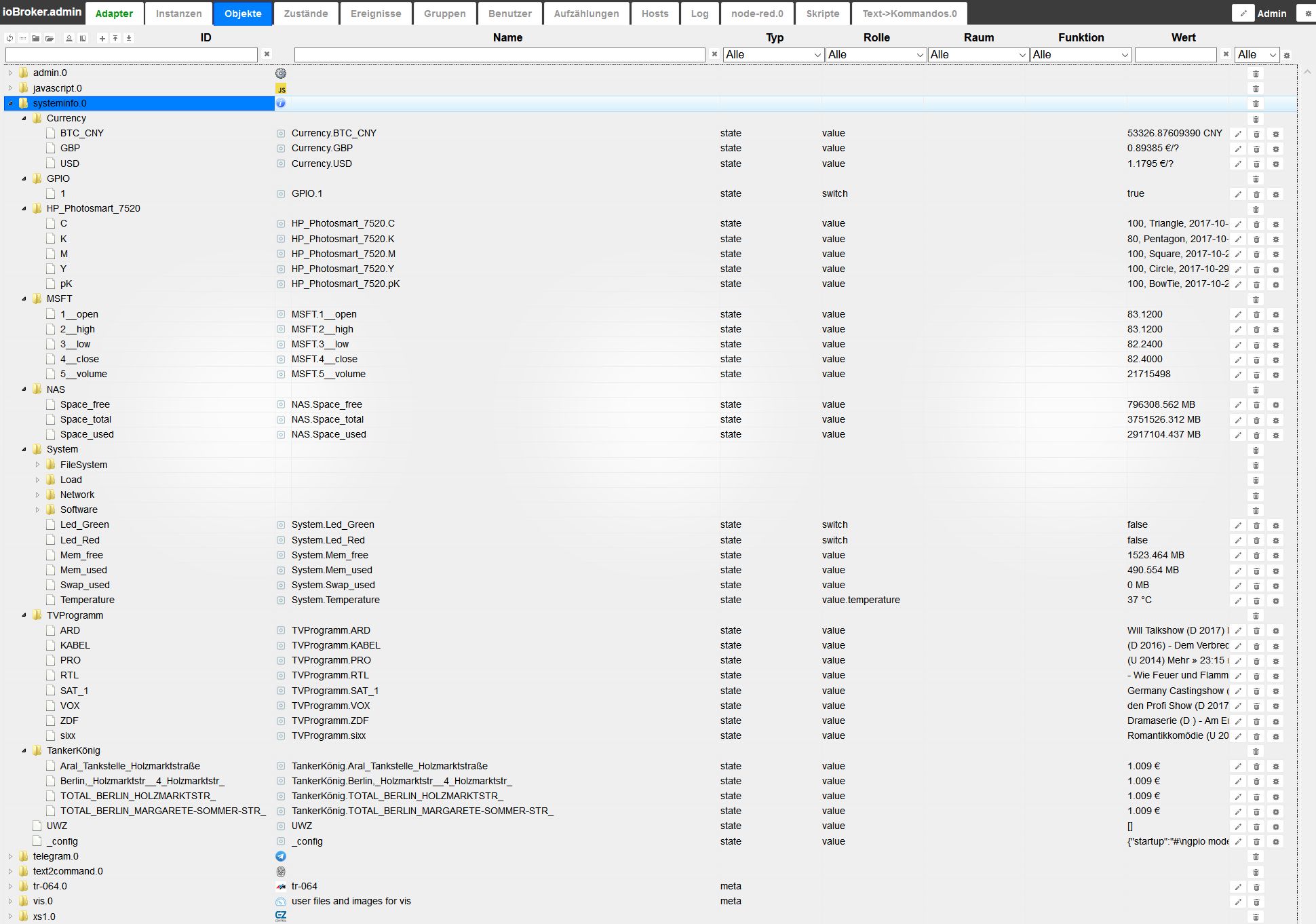This screenshot has width=1316, height=924.
Task: Edit NAS.Space_free value with pencil
Action: pos(1238,405)
